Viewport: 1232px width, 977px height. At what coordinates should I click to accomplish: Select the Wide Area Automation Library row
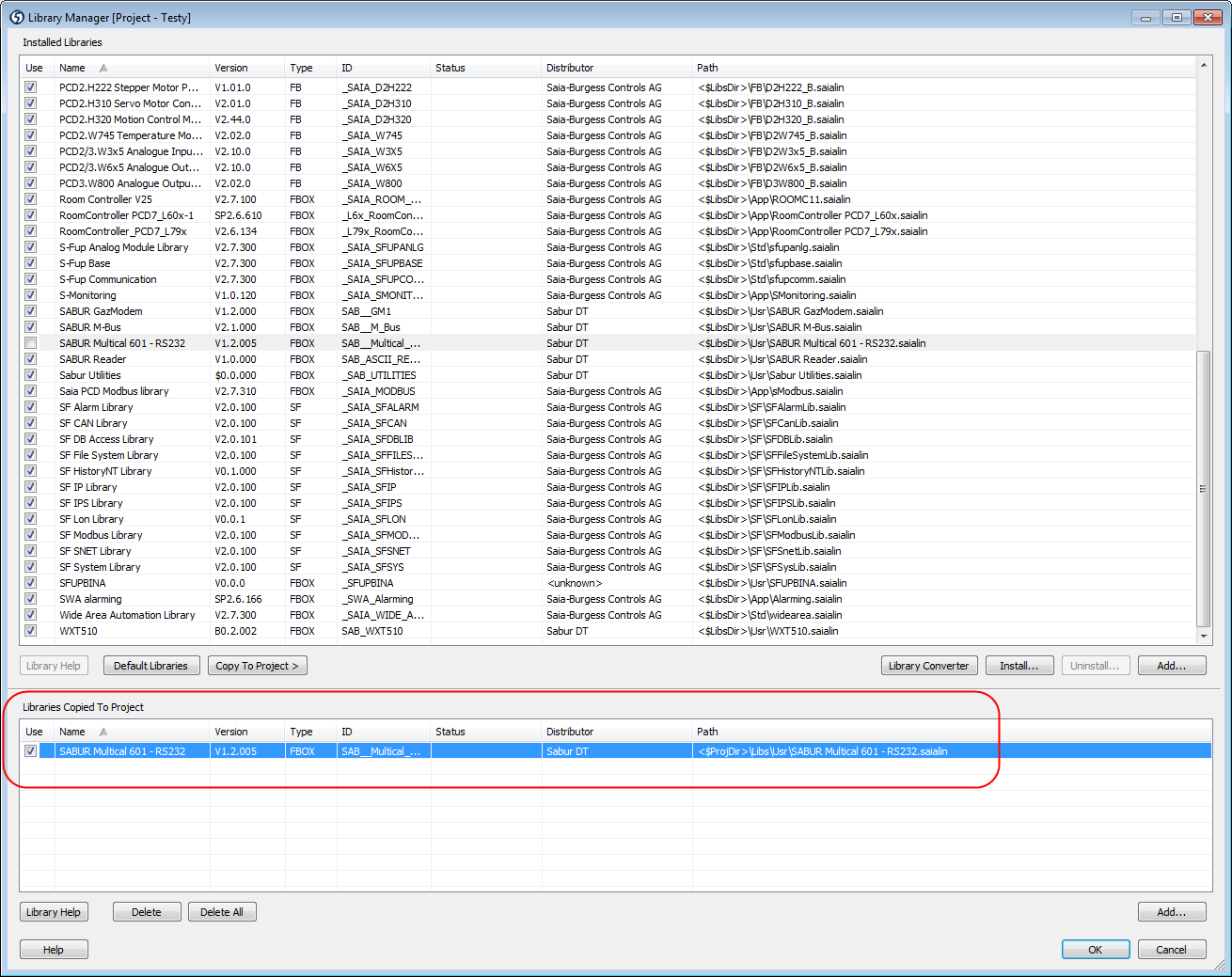pos(608,615)
